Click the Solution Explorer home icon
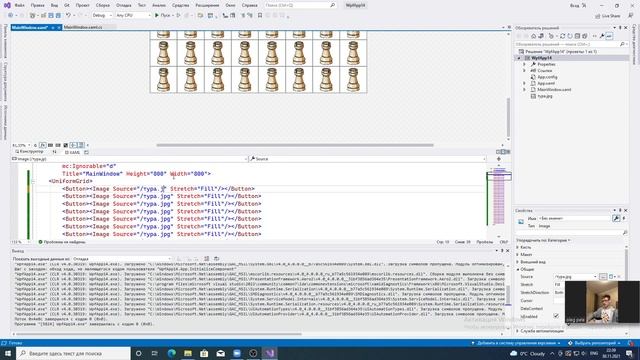640x360 pixels. [533, 36]
